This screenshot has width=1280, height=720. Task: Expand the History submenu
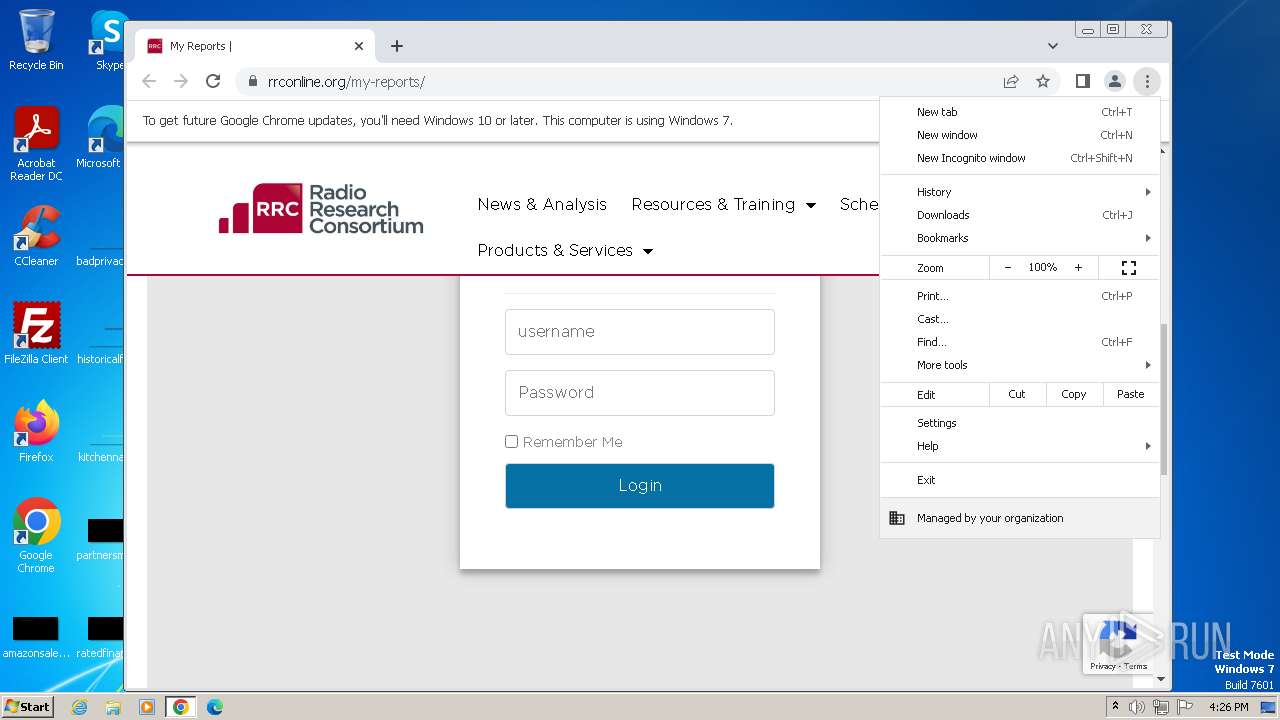coord(1020,192)
